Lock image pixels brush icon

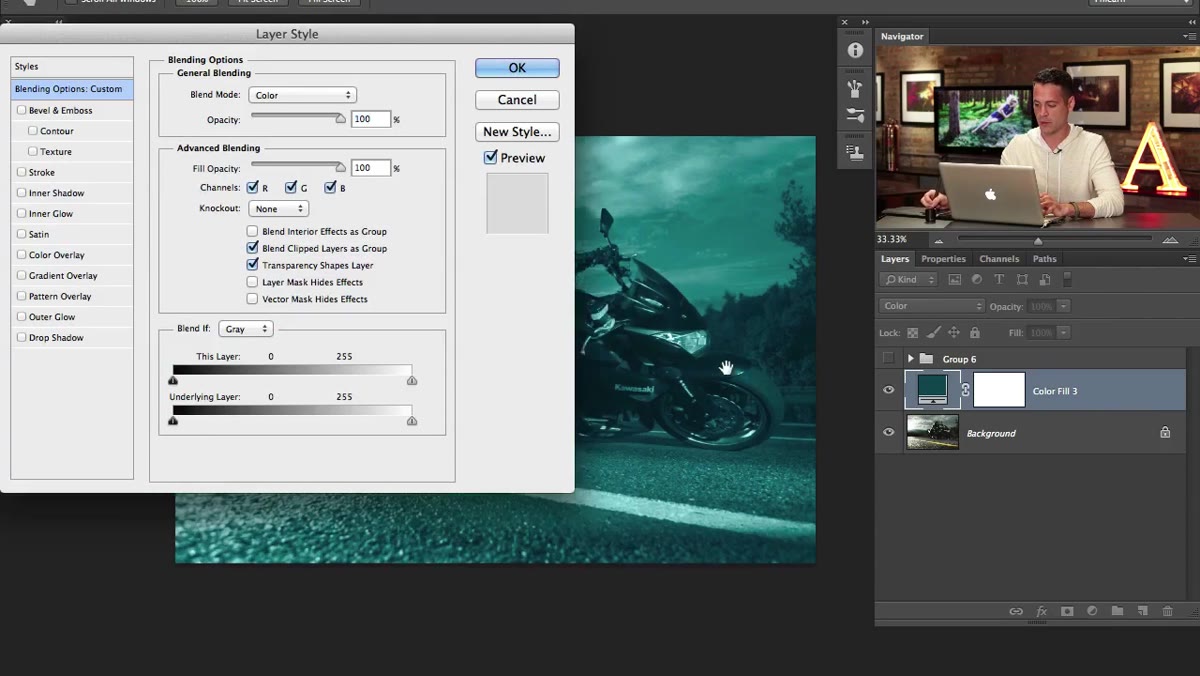point(933,332)
